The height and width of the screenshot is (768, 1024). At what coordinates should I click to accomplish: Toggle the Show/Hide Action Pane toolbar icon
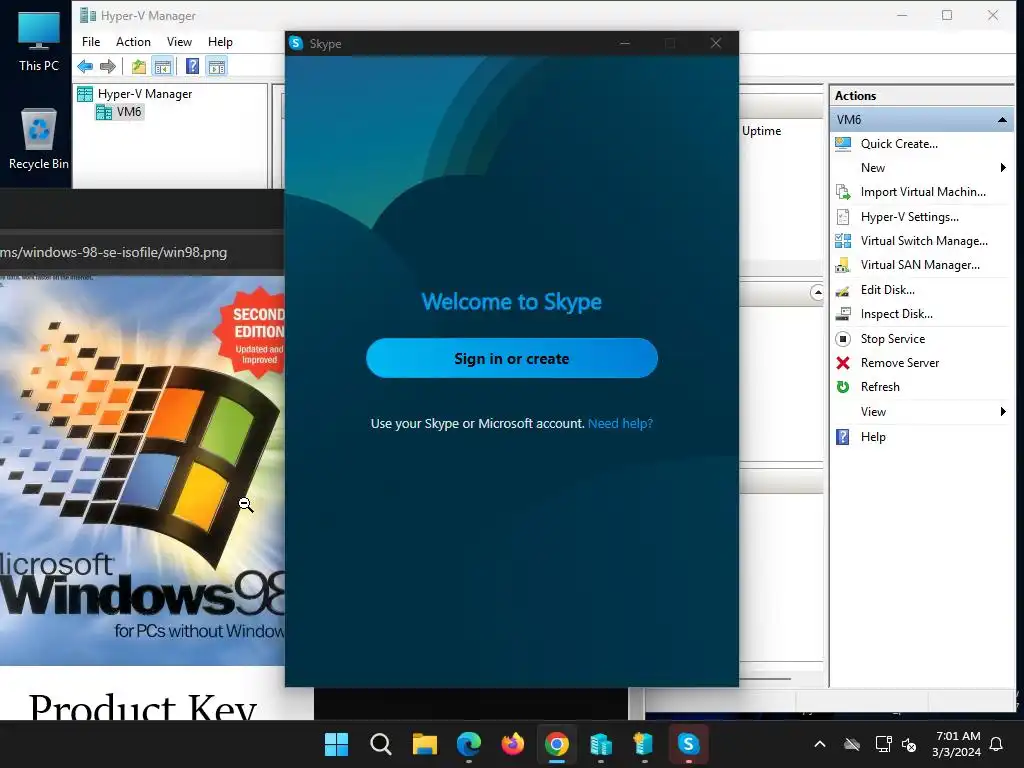(217, 66)
